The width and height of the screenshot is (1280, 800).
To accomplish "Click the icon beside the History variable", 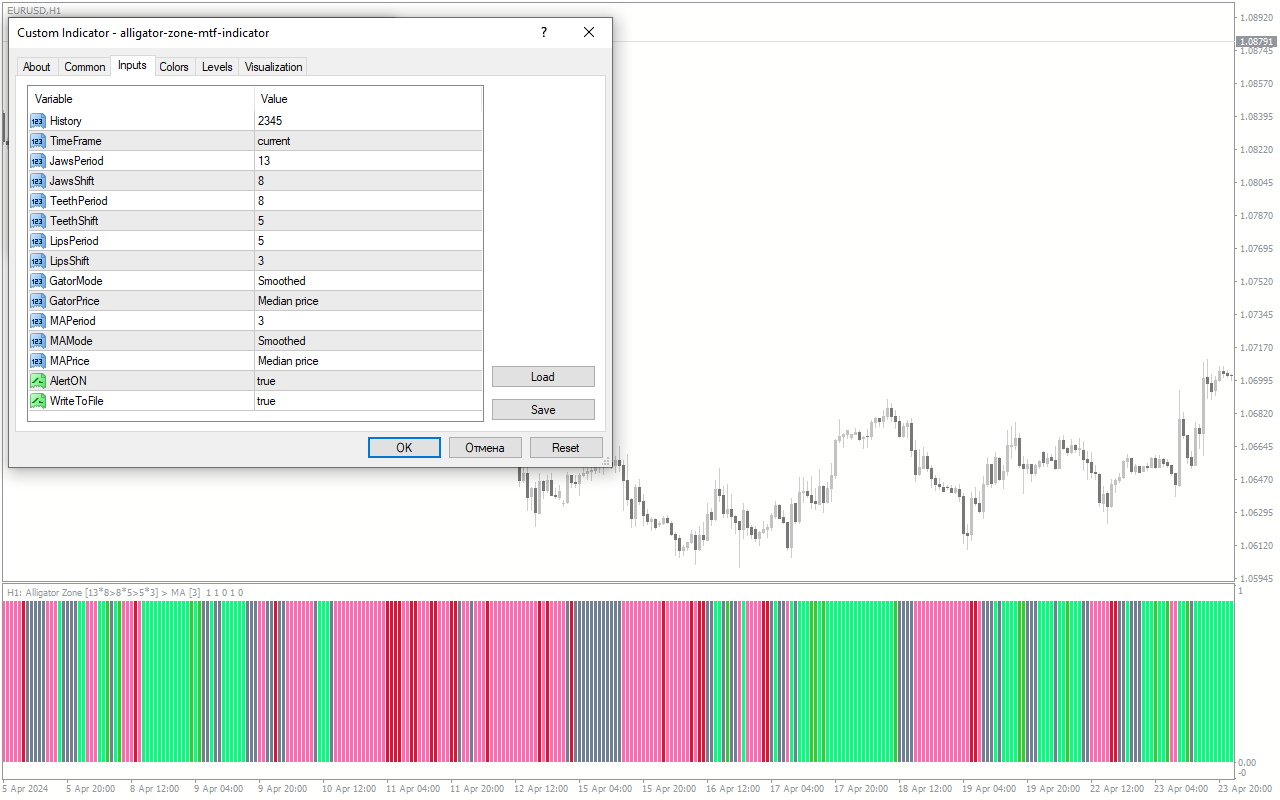I will [x=38, y=121].
